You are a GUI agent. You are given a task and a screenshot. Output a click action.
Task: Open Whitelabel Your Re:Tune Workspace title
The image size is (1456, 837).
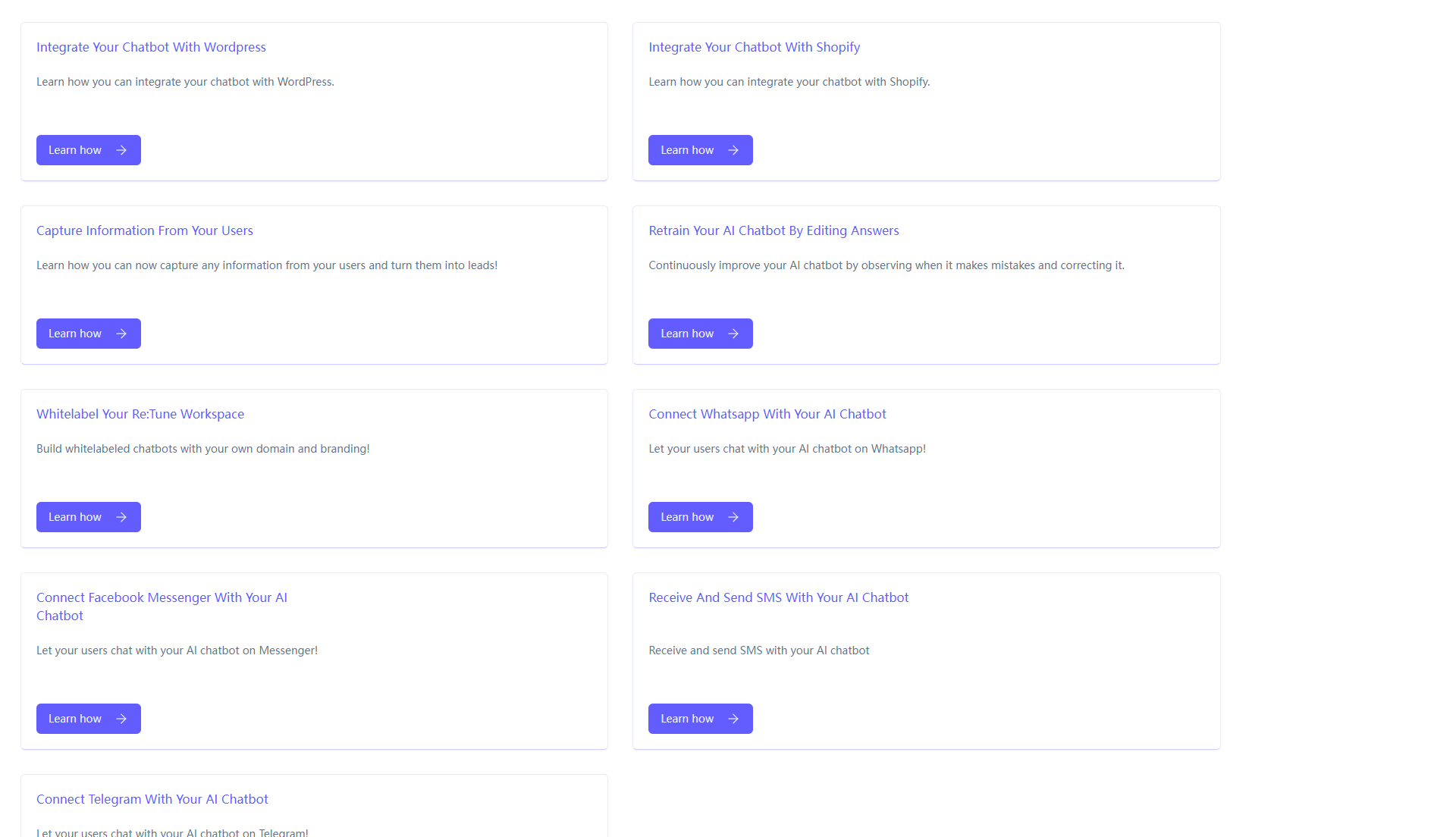140,414
